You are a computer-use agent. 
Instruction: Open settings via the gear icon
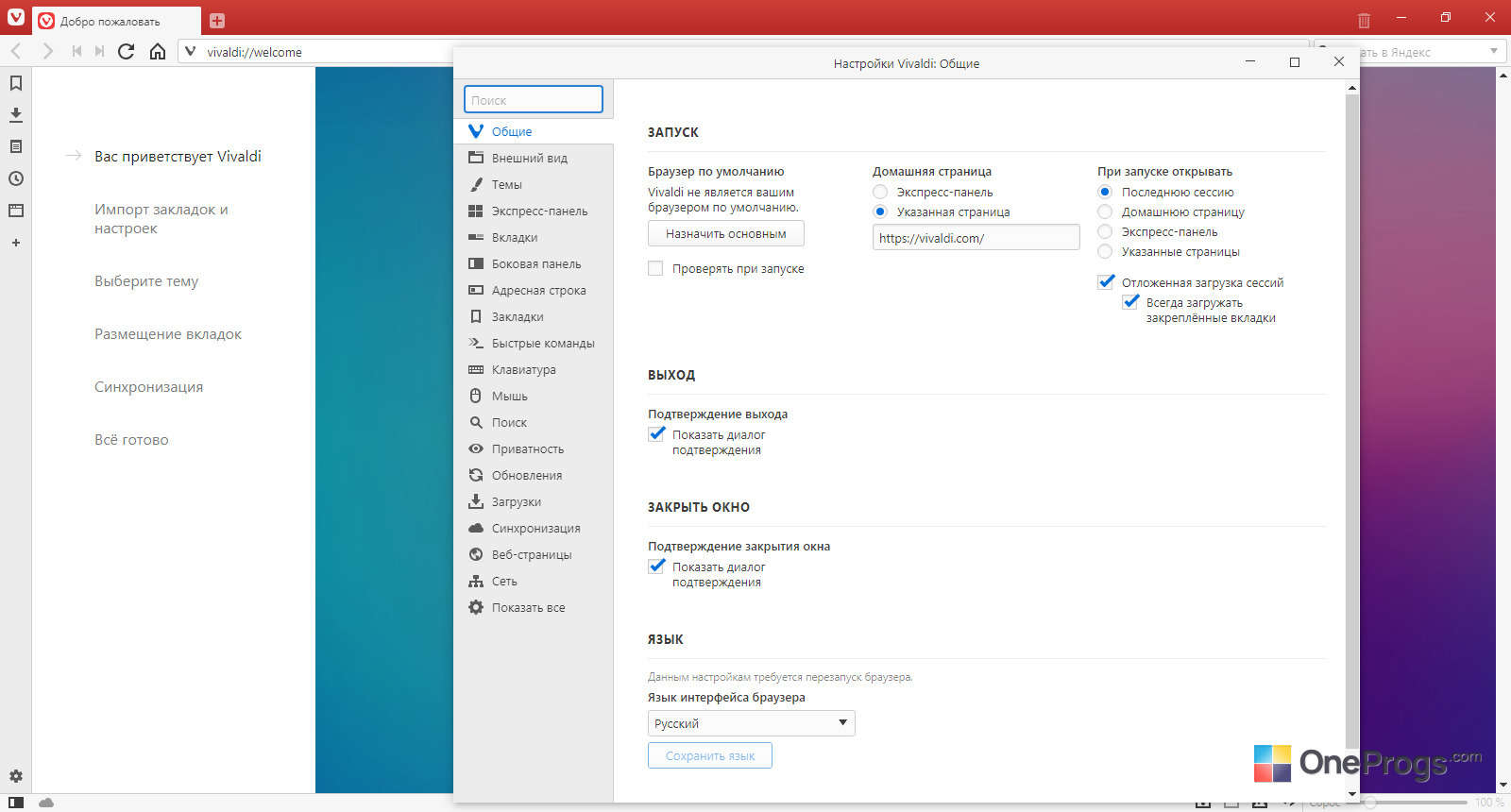pyautogui.click(x=16, y=776)
